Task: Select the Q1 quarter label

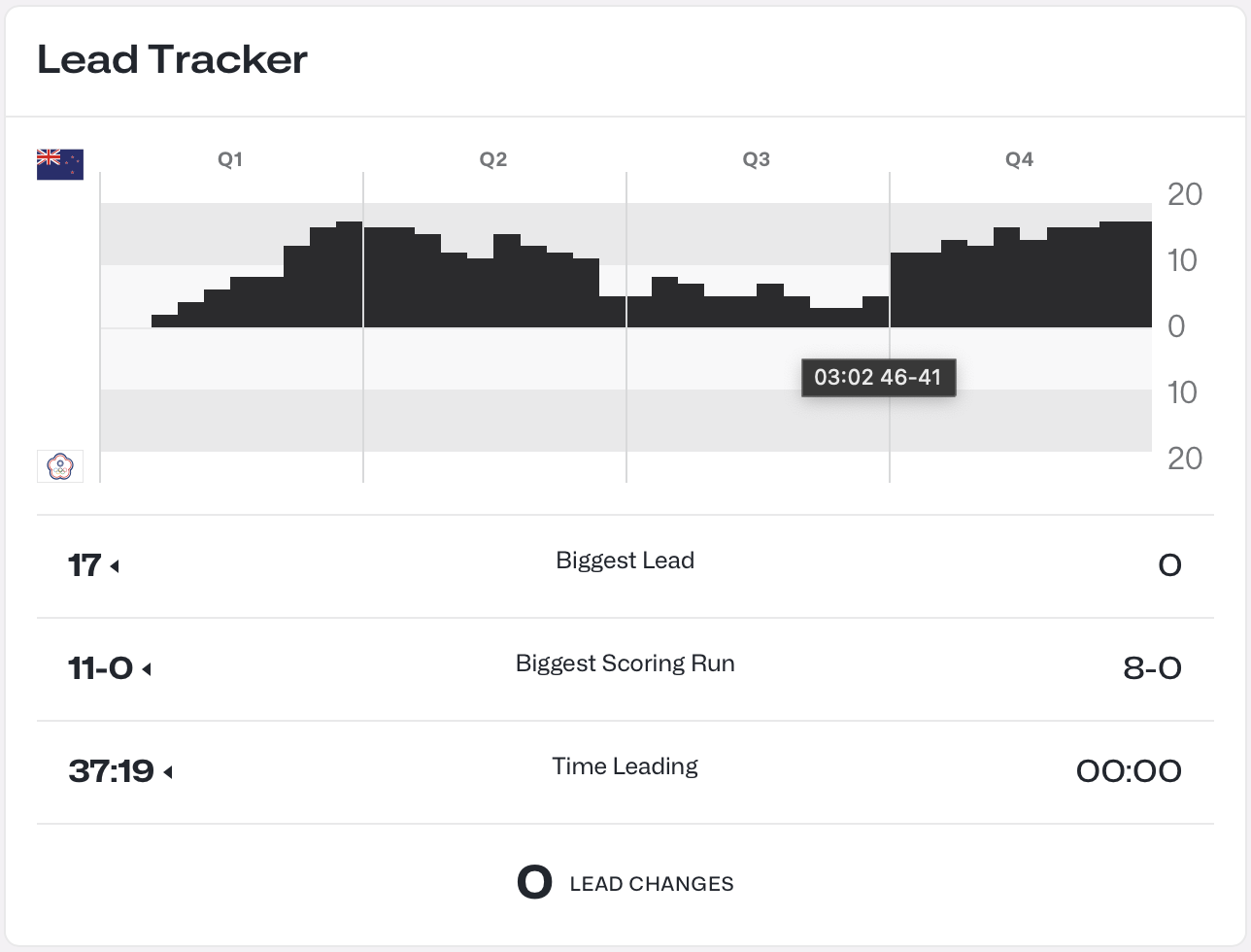Action: [x=230, y=159]
